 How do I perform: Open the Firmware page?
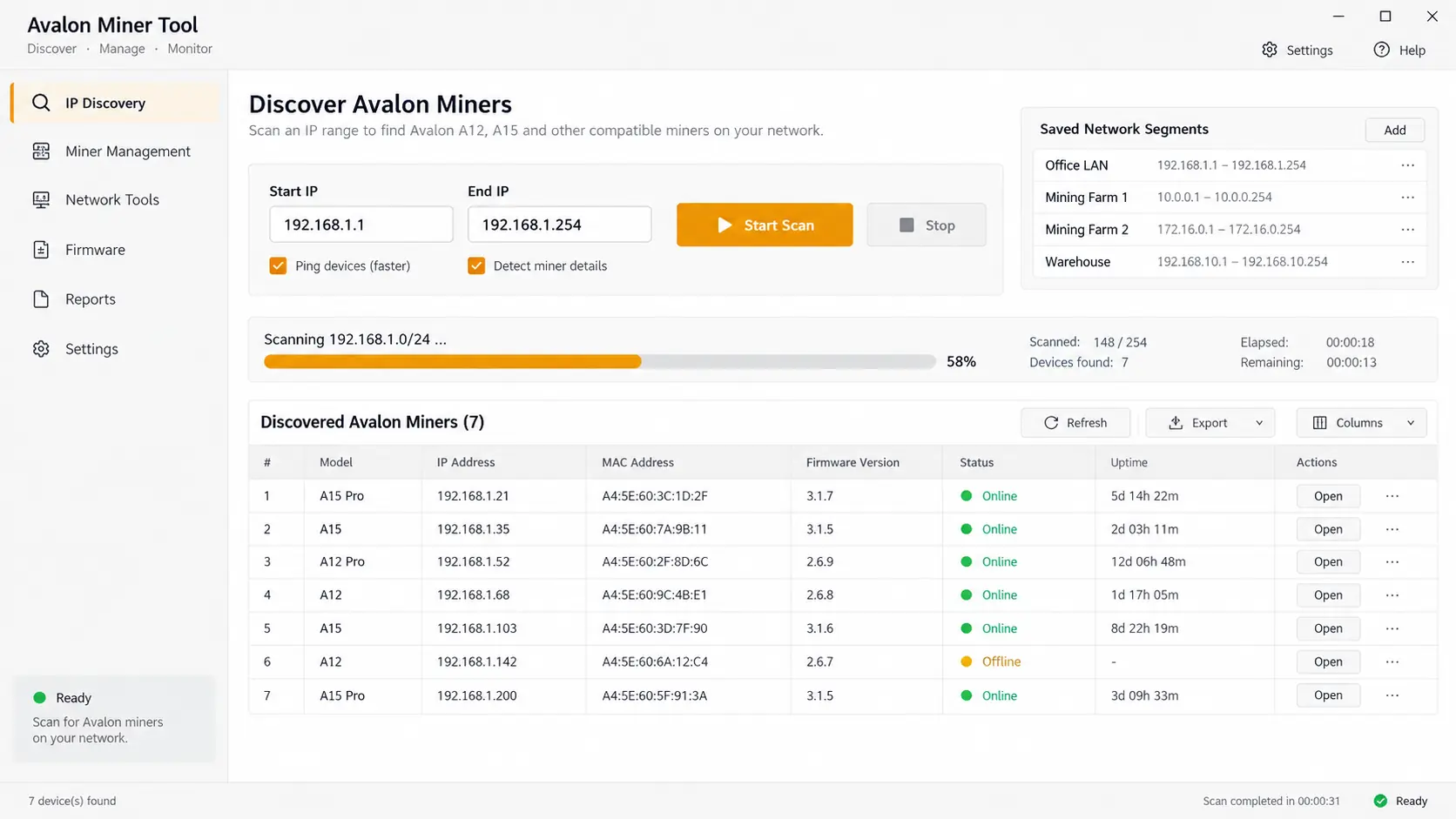coord(115,250)
